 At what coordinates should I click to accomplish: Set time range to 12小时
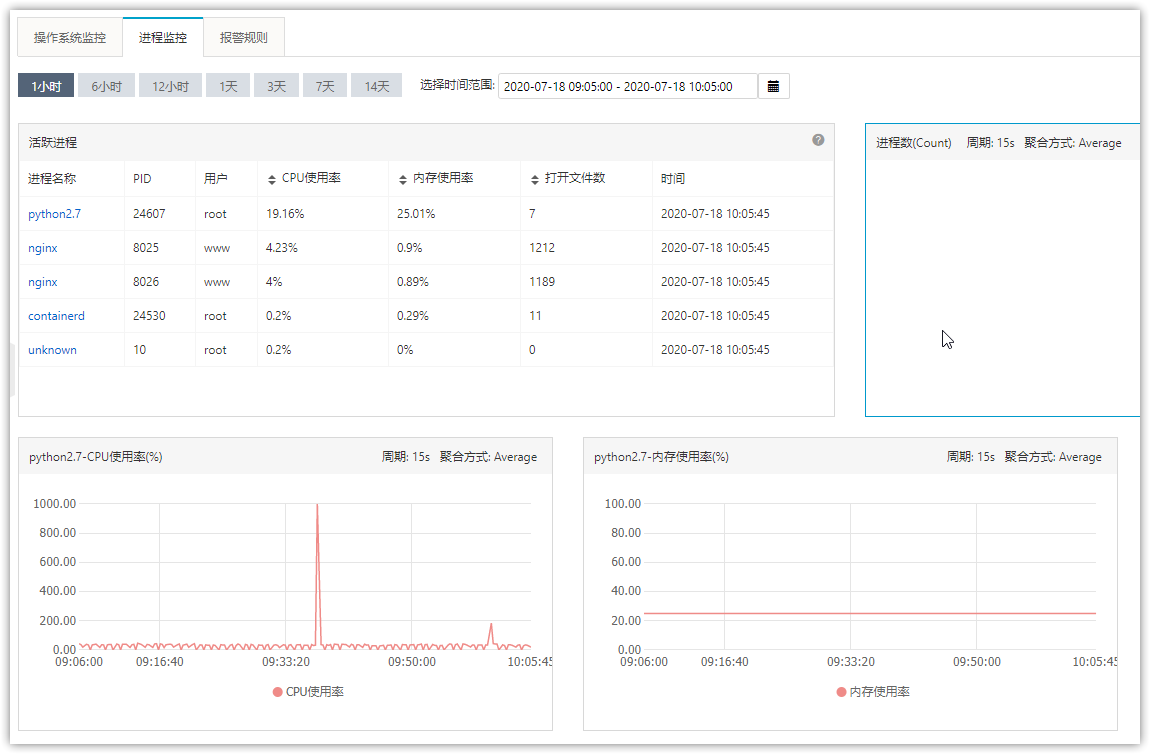pos(170,87)
